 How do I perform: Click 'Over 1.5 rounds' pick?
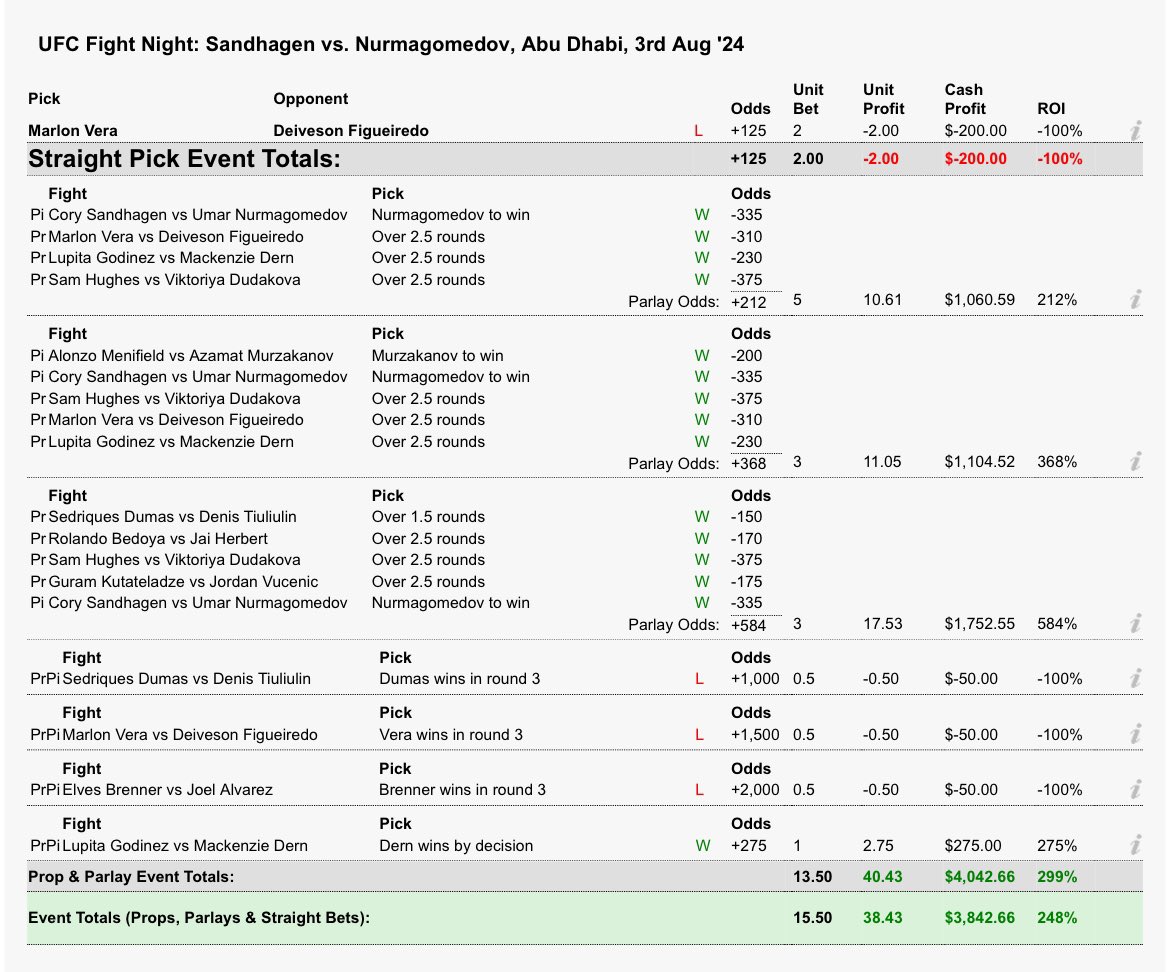[428, 517]
